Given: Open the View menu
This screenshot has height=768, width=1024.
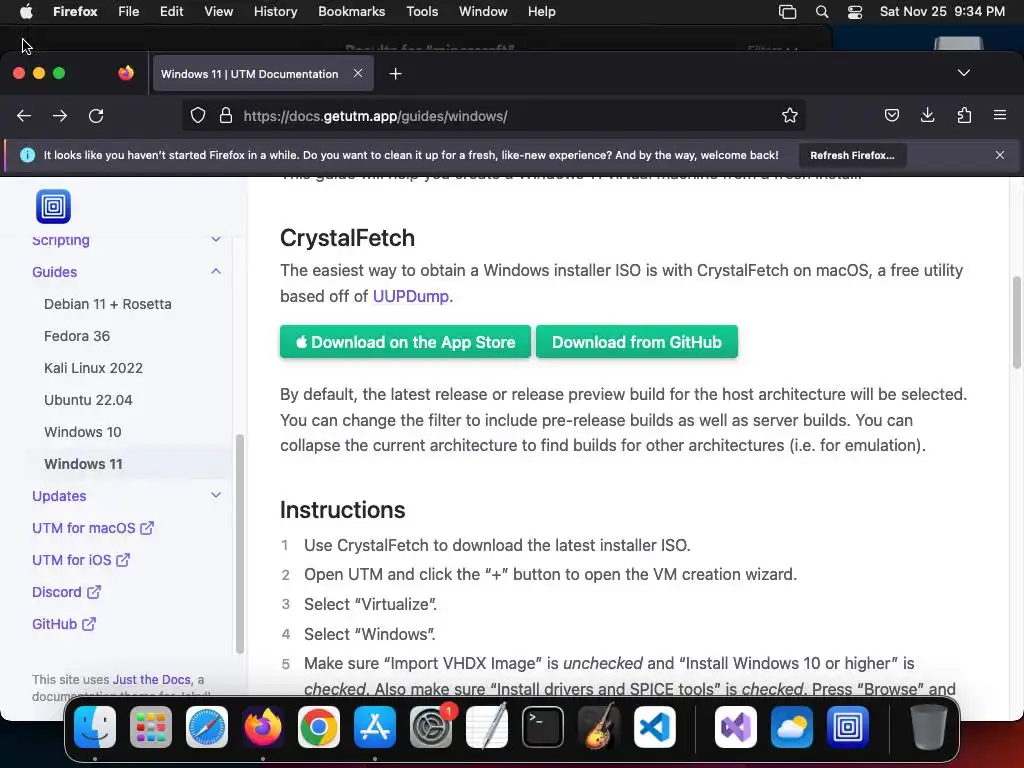Looking at the screenshot, I should (219, 12).
